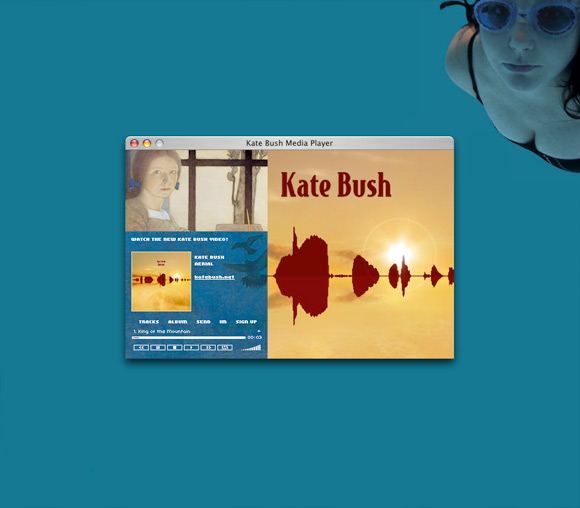
Task: Stop playback with the stop button
Action: (175, 347)
